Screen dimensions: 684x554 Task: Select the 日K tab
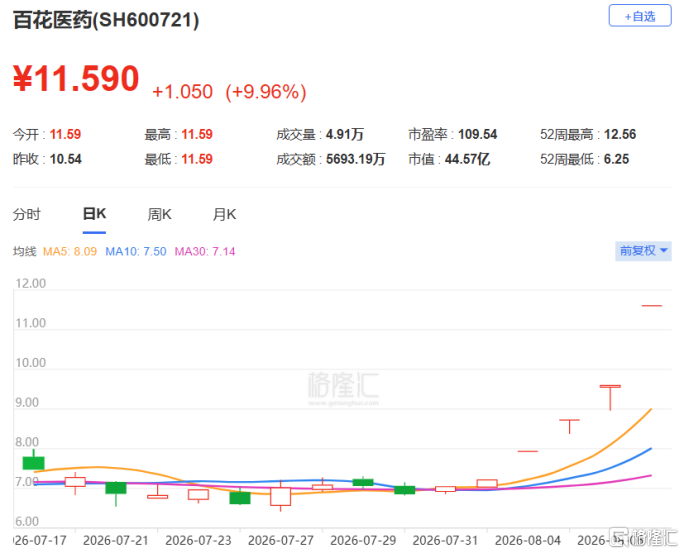tap(94, 214)
